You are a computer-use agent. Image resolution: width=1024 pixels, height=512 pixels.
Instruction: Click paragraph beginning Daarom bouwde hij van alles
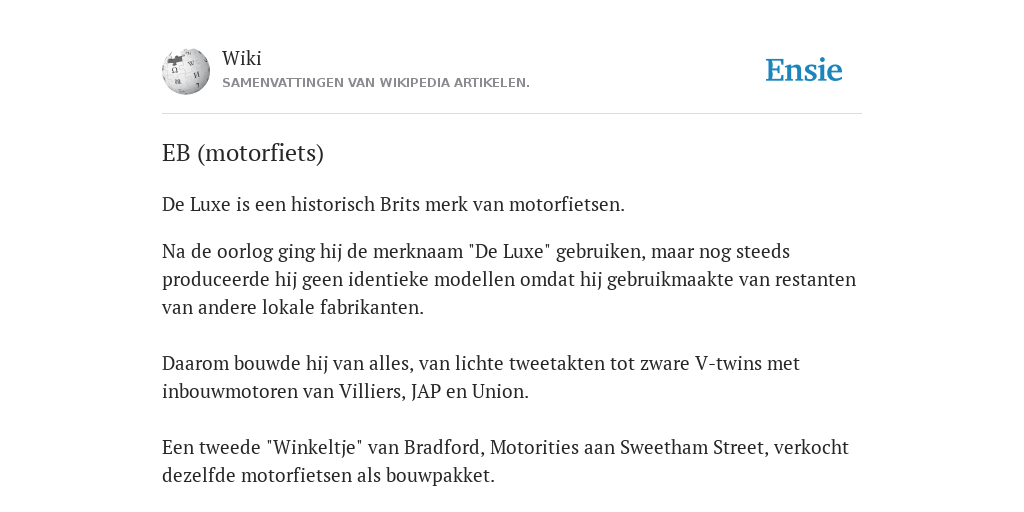pyautogui.click(x=481, y=377)
